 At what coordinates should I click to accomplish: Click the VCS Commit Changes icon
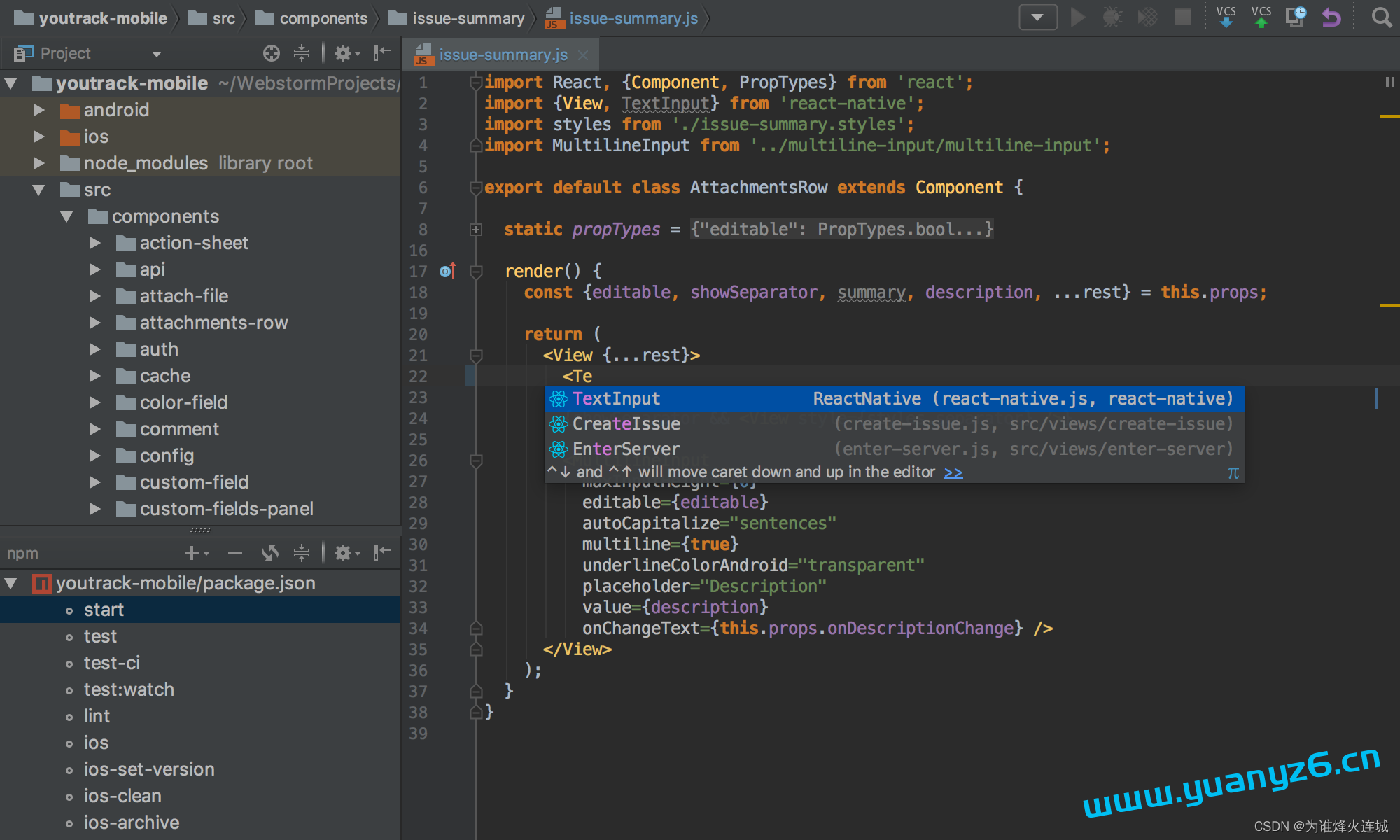(1261, 17)
